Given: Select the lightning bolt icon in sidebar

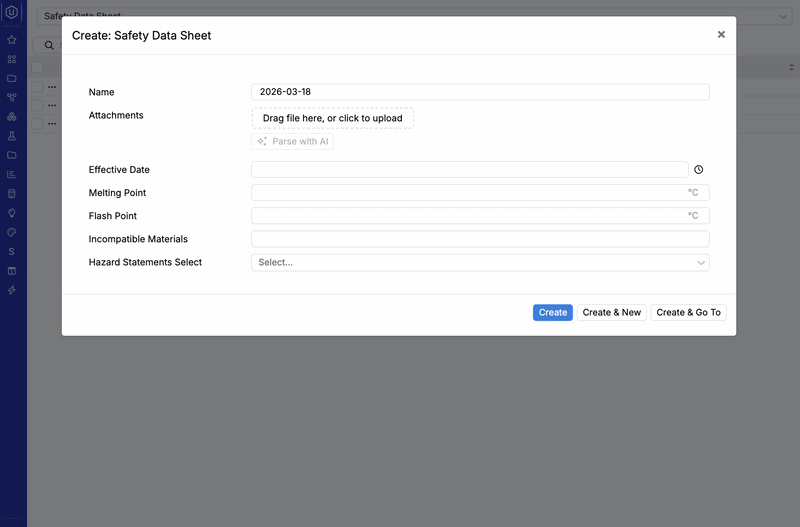Looking at the screenshot, I should click(x=12, y=290).
